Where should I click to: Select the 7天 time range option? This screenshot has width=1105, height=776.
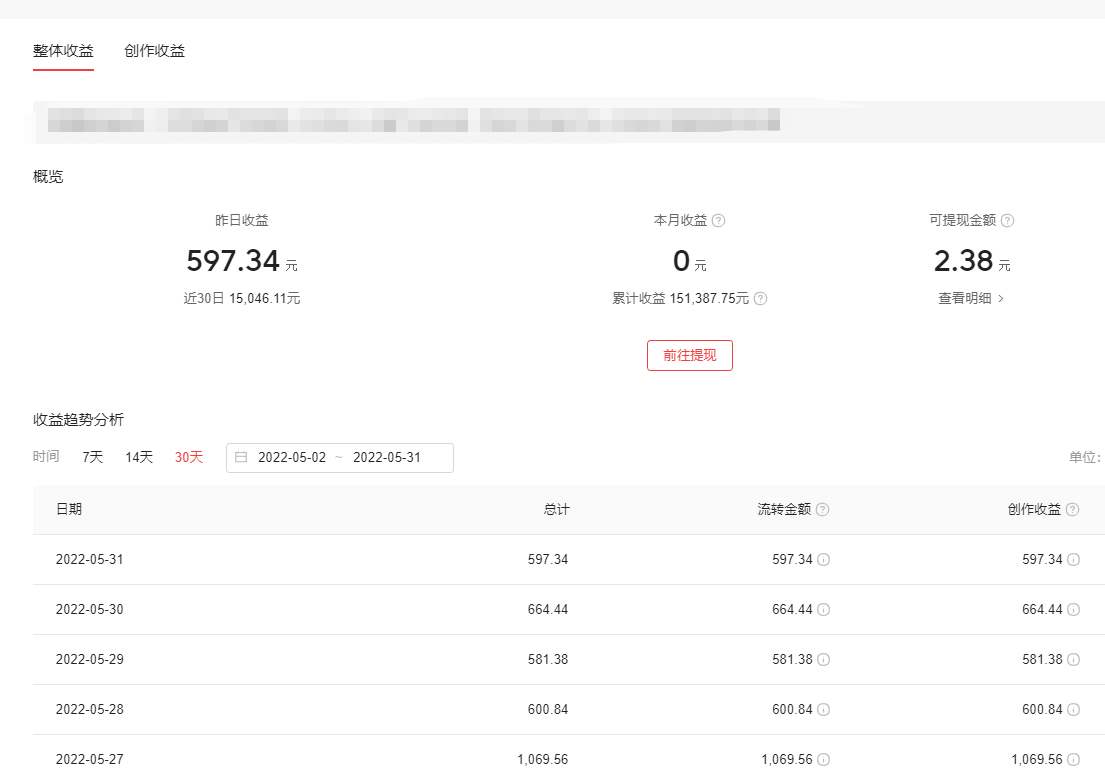[93, 458]
